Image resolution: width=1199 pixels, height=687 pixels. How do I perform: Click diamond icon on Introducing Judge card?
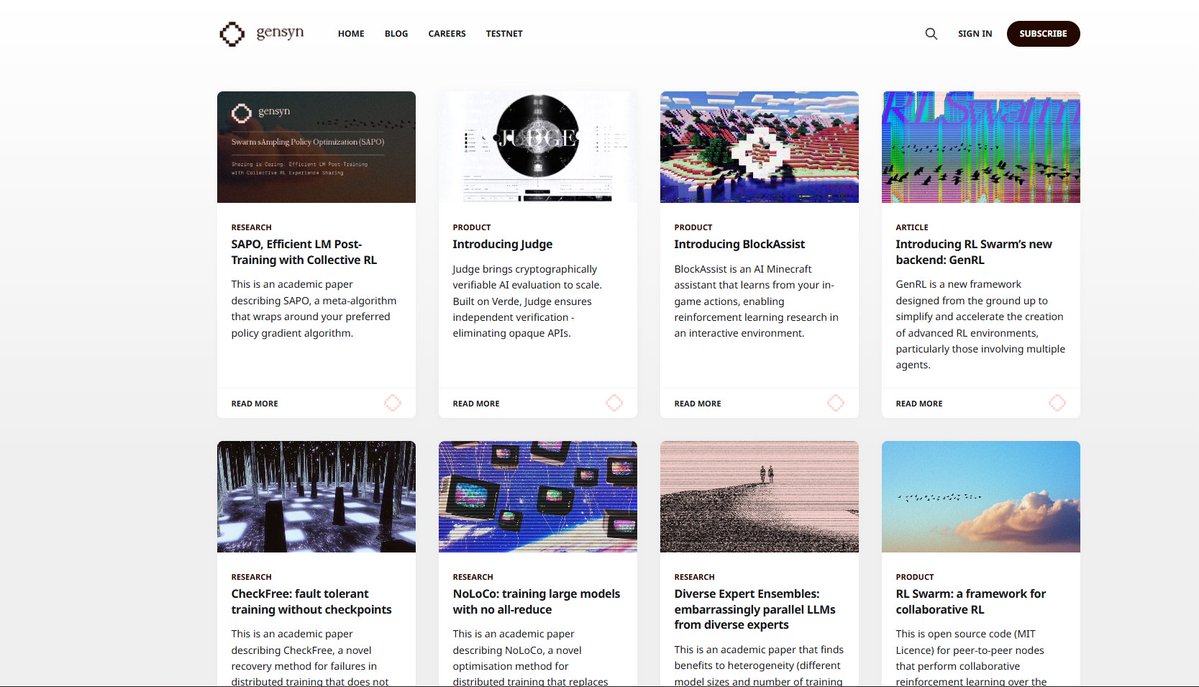(x=614, y=403)
